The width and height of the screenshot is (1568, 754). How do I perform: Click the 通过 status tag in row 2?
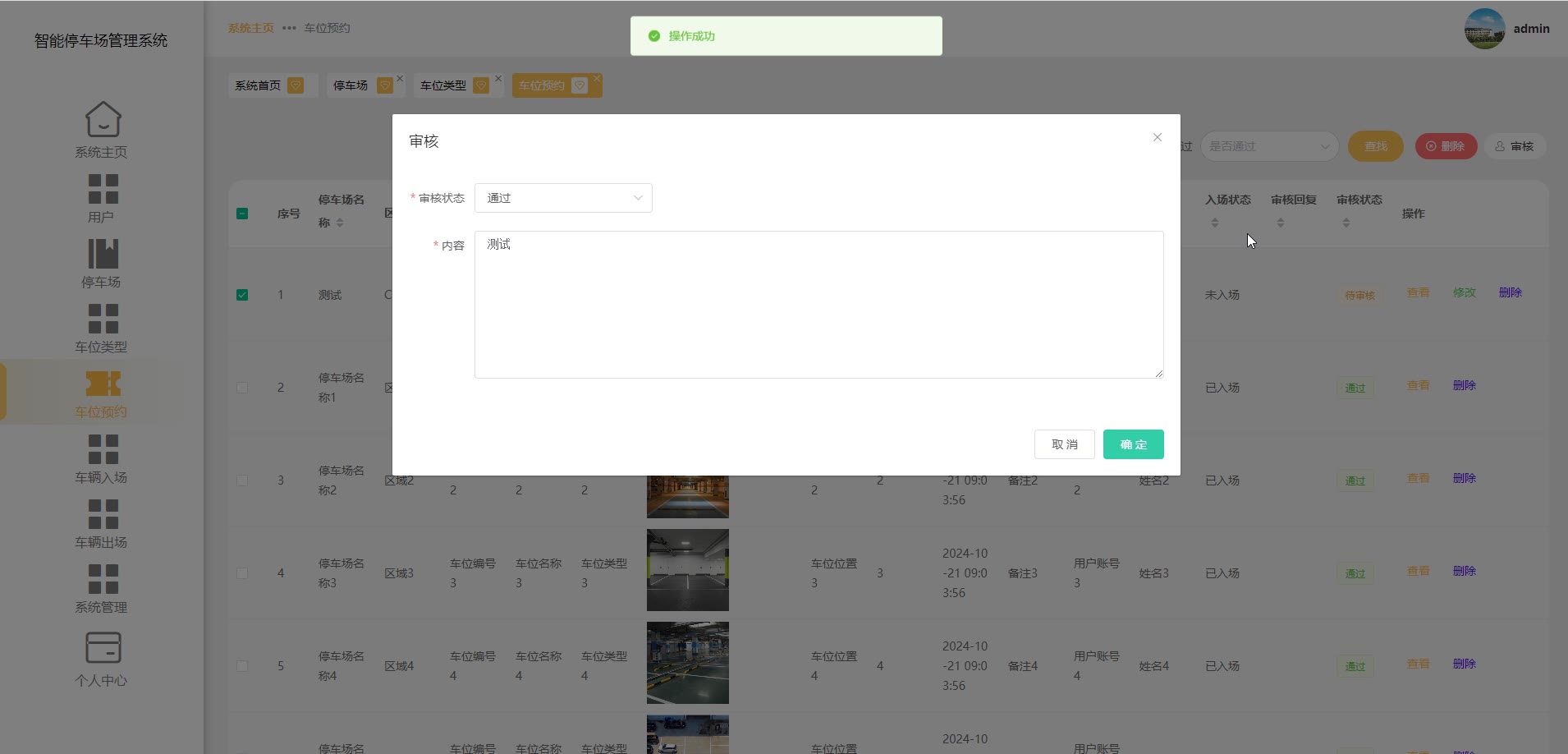[1355, 388]
